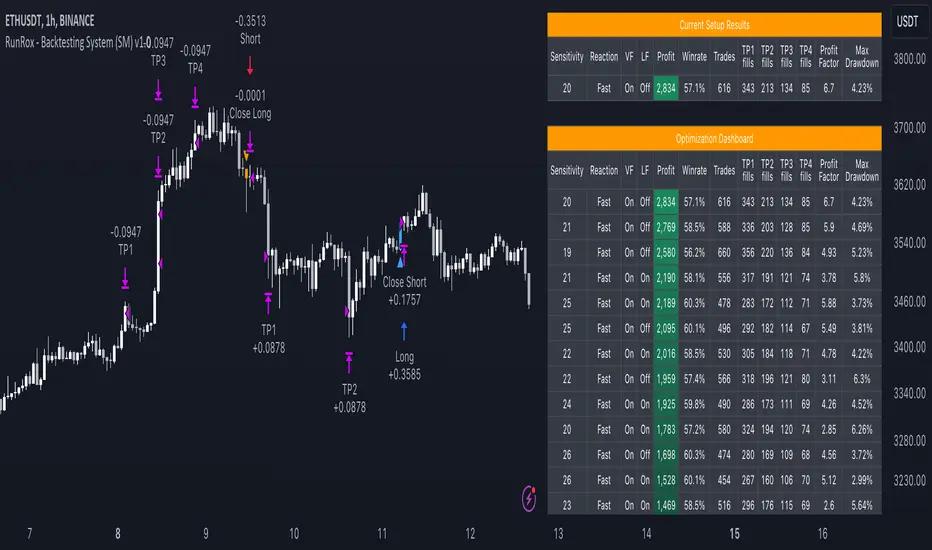Click Profit 2,834 in Current Setup Results
Image resolution: width=932 pixels, height=550 pixels.
pyautogui.click(x=666, y=88)
